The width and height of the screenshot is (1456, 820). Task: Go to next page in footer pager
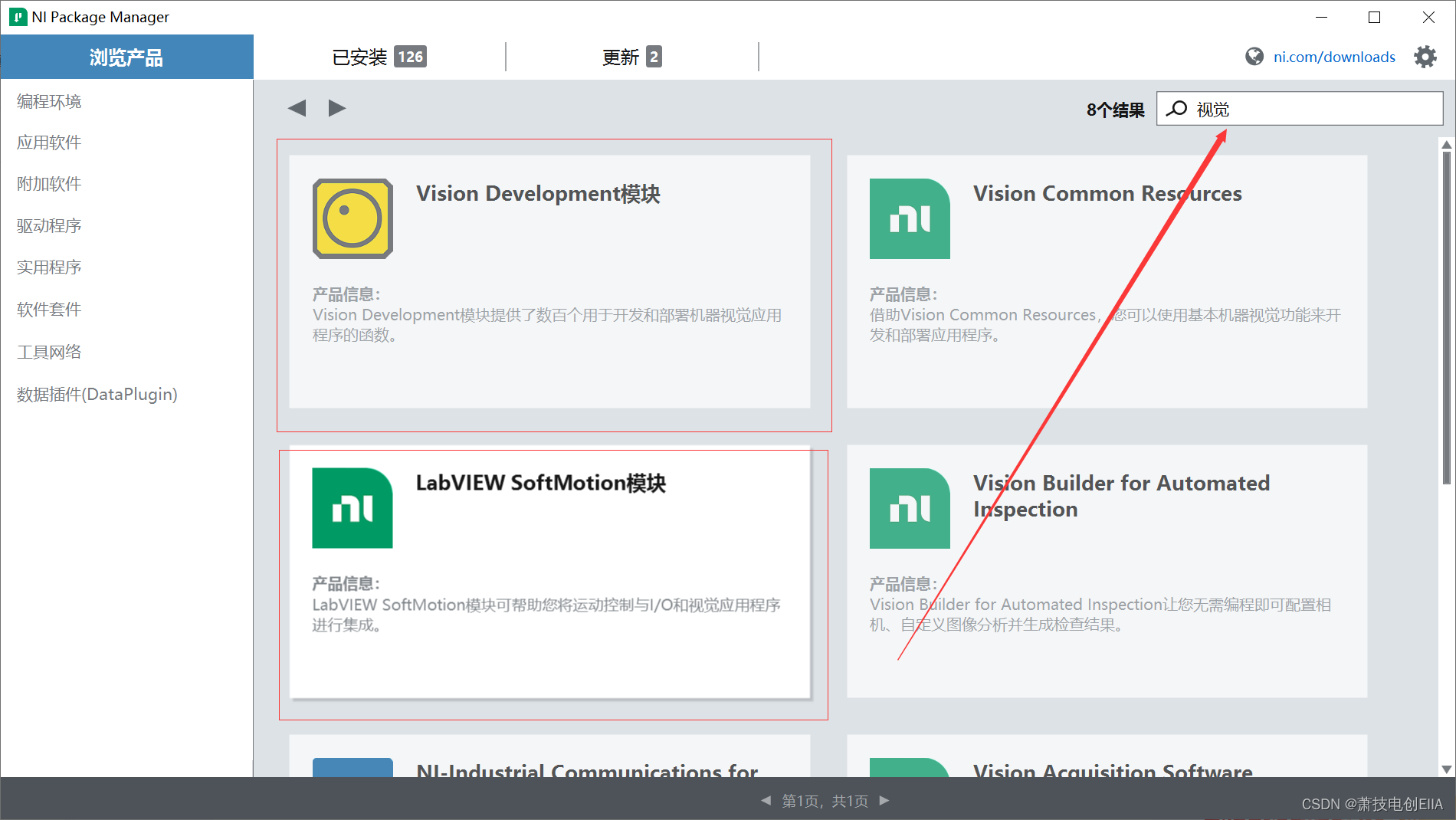coord(884,800)
